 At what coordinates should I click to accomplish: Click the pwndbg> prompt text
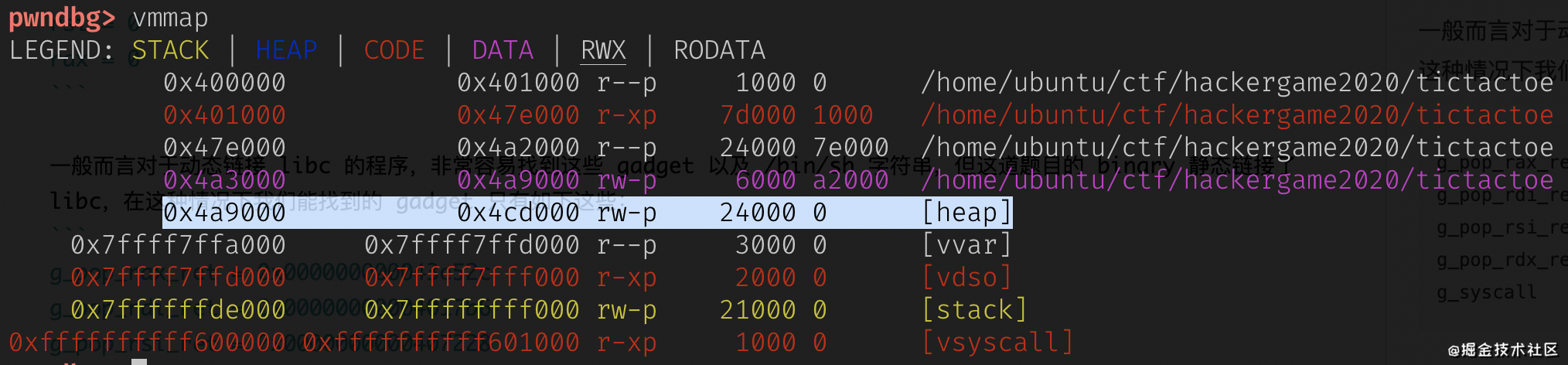coord(63,18)
